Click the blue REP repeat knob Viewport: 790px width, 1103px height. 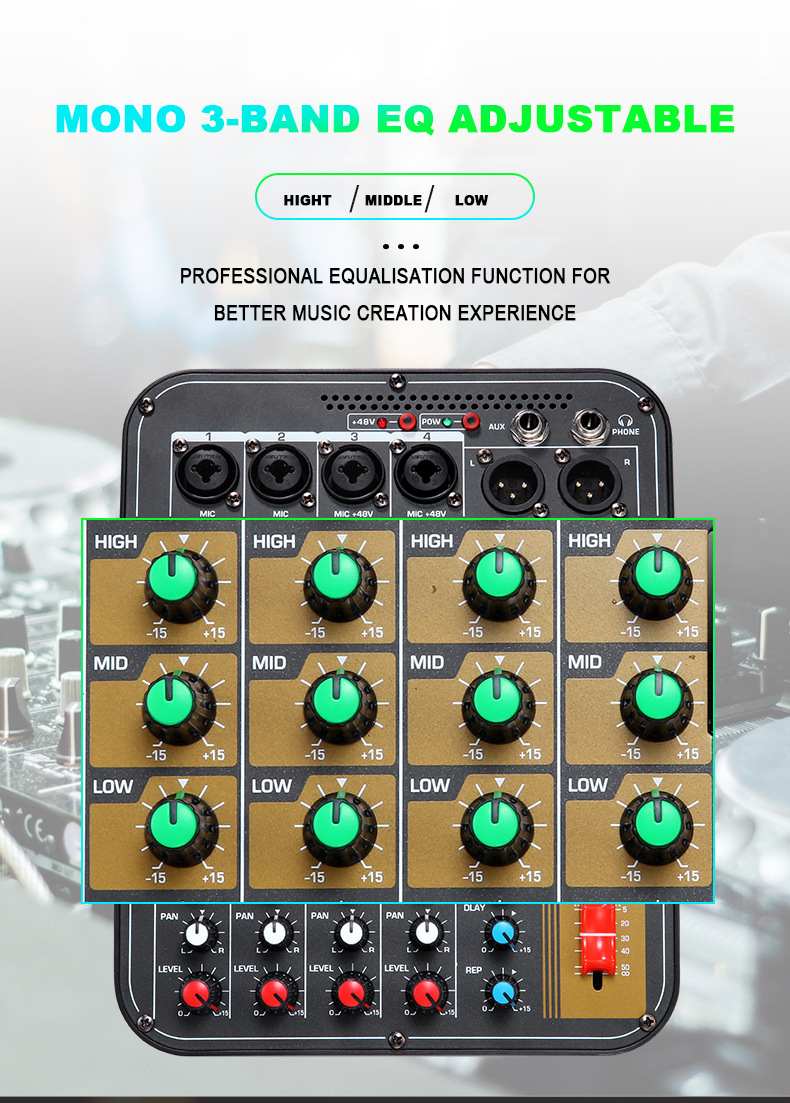pyautogui.click(x=503, y=992)
